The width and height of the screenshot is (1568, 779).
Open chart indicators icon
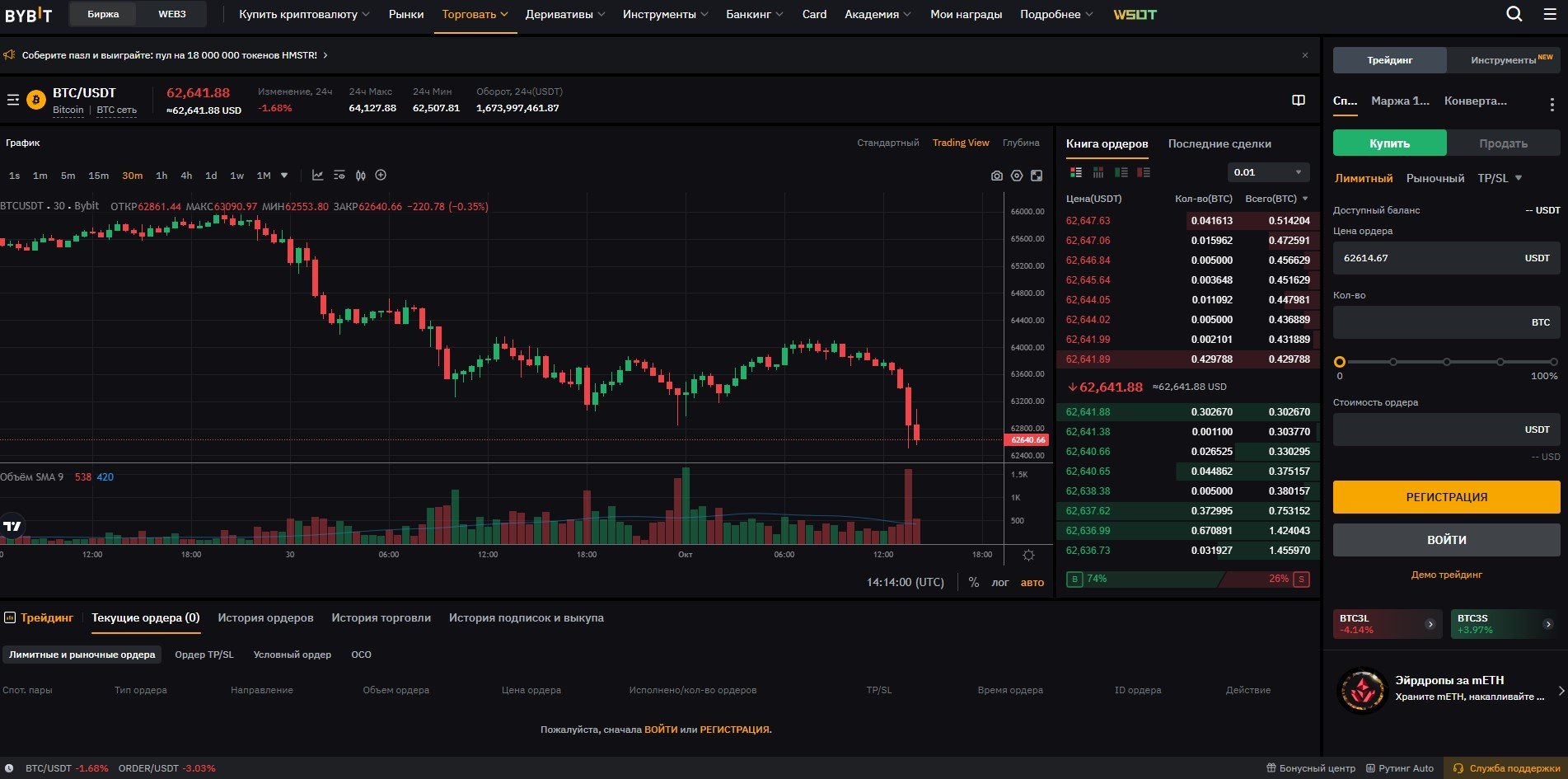point(317,175)
